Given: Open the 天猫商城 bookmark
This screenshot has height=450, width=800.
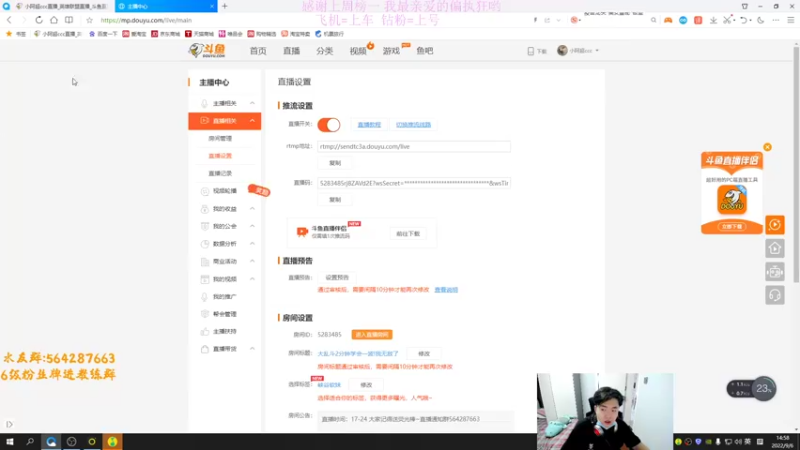Looking at the screenshot, I should (x=199, y=34).
